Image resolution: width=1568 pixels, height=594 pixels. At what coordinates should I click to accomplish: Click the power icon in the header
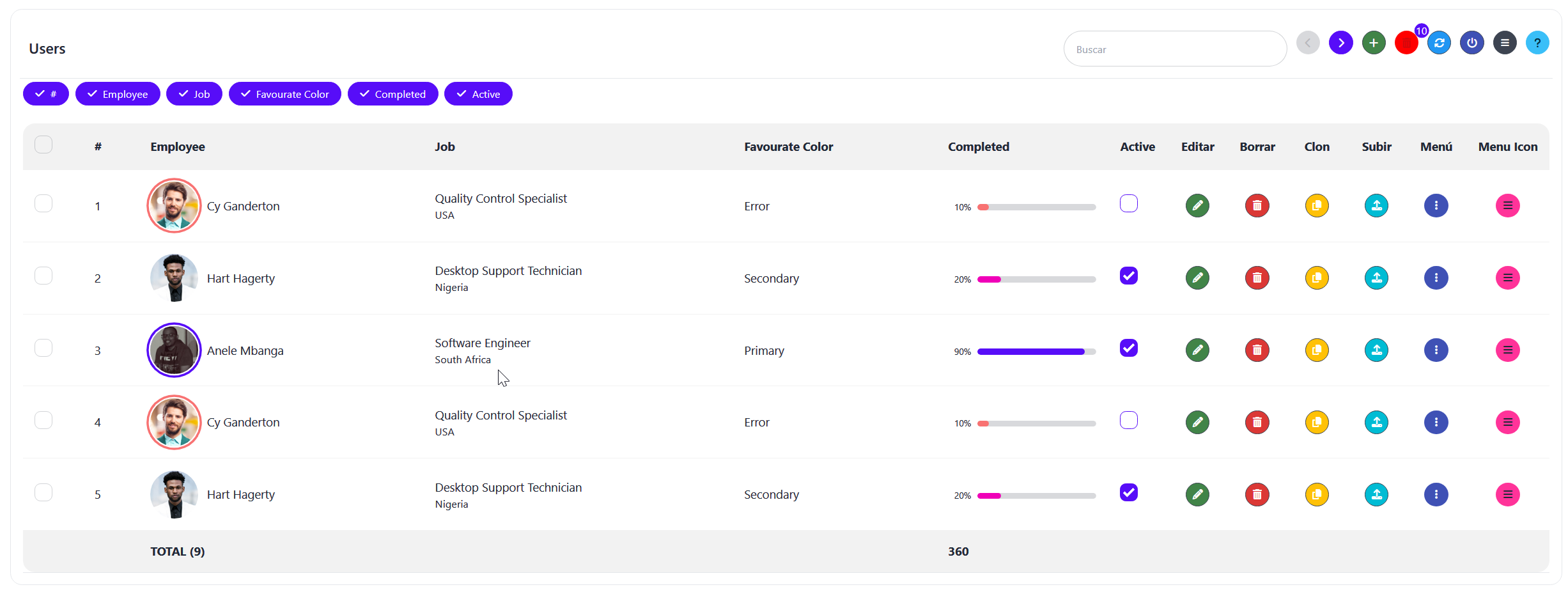(x=1472, y=43)
